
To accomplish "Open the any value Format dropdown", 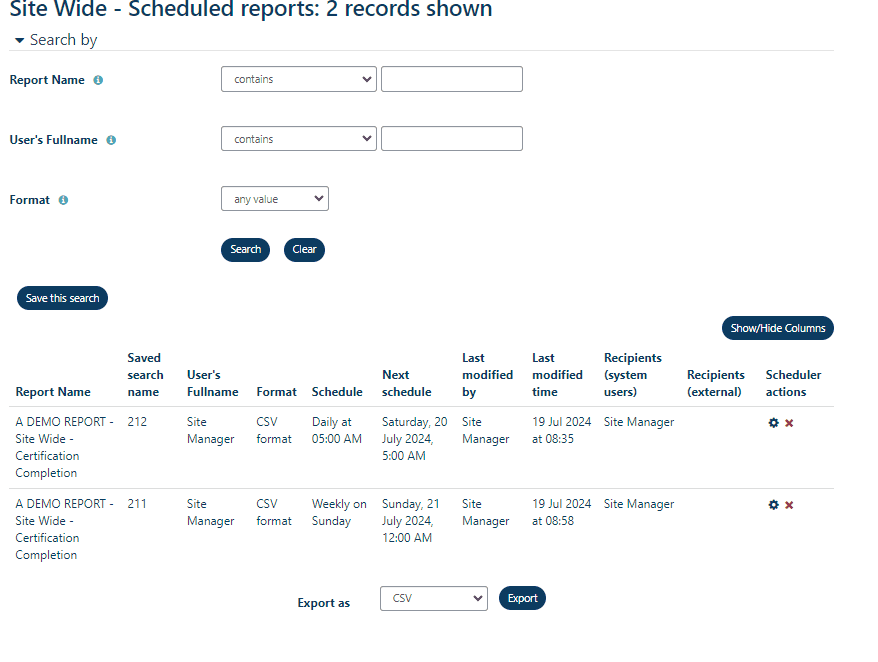I will click(274, 198).
